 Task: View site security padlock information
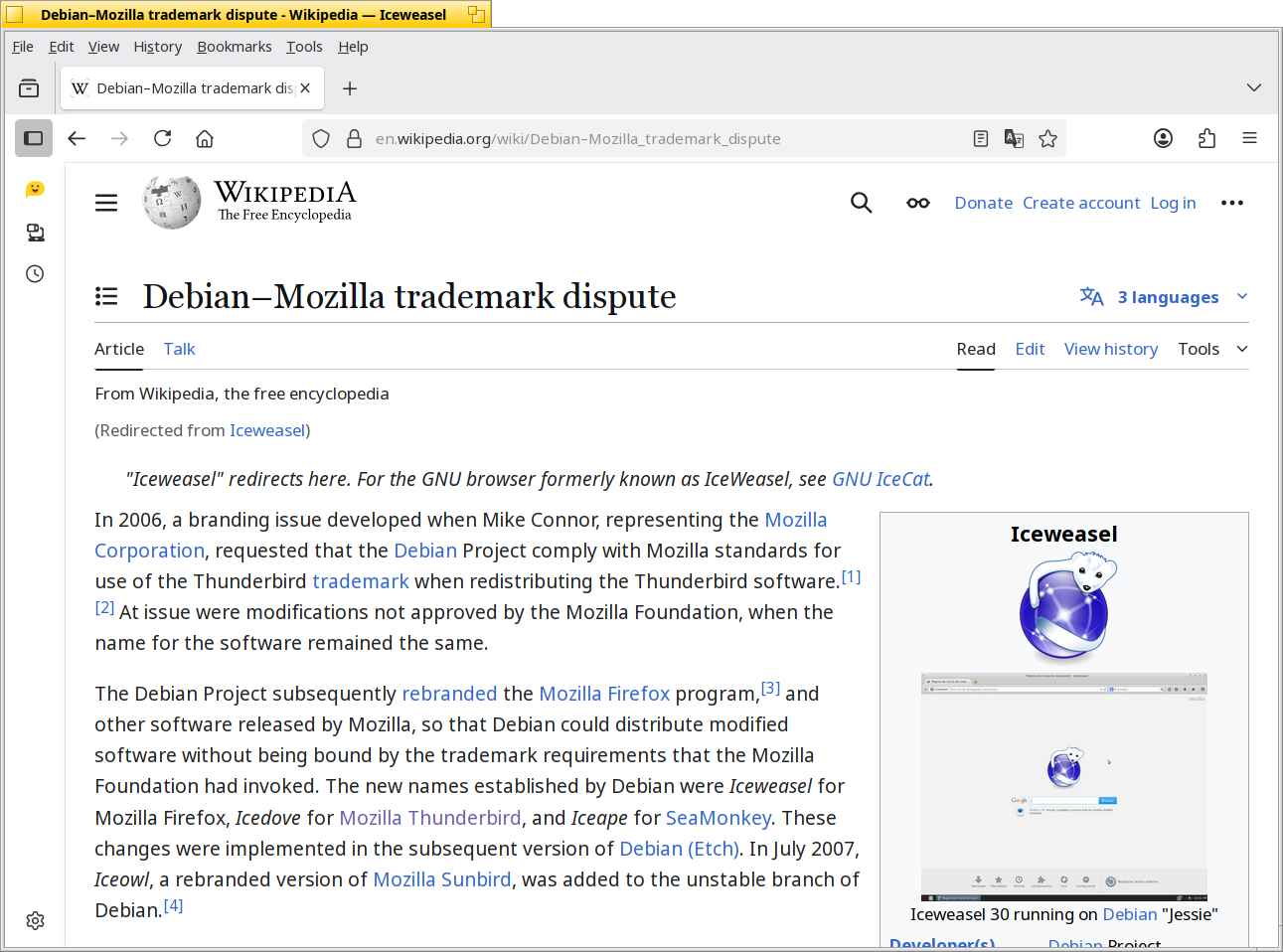coord(354,139)
